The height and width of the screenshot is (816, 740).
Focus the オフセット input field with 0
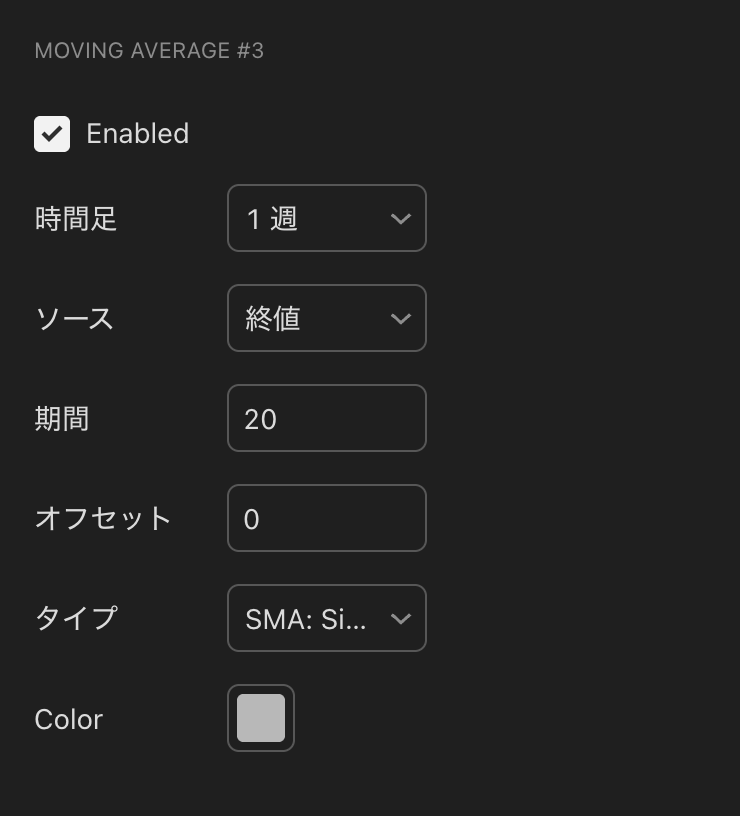pos(327,518)
